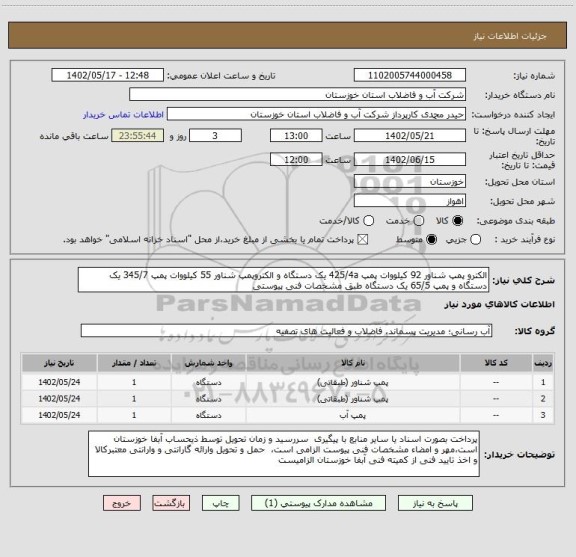Click the شهر محل تحویل field اهواز
Viewport: 576px width, 557px height.
click(410, 201)
